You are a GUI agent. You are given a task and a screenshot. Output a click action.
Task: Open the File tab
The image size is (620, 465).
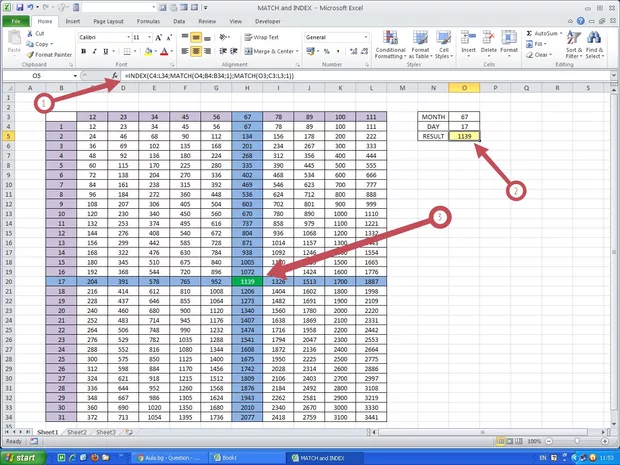[16, 21]
